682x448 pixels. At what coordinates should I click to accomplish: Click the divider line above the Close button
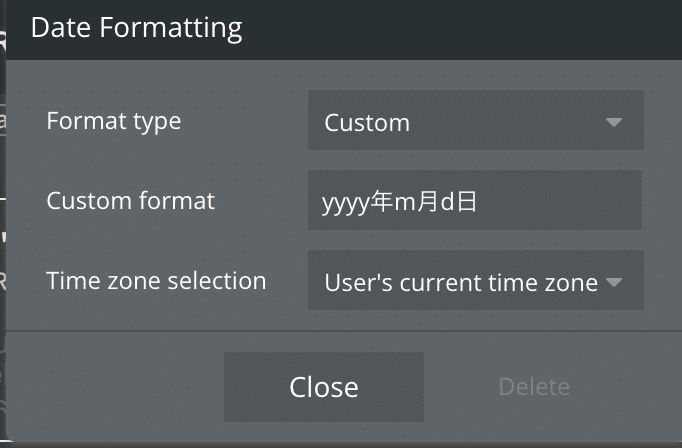click(x=344, y=331)
